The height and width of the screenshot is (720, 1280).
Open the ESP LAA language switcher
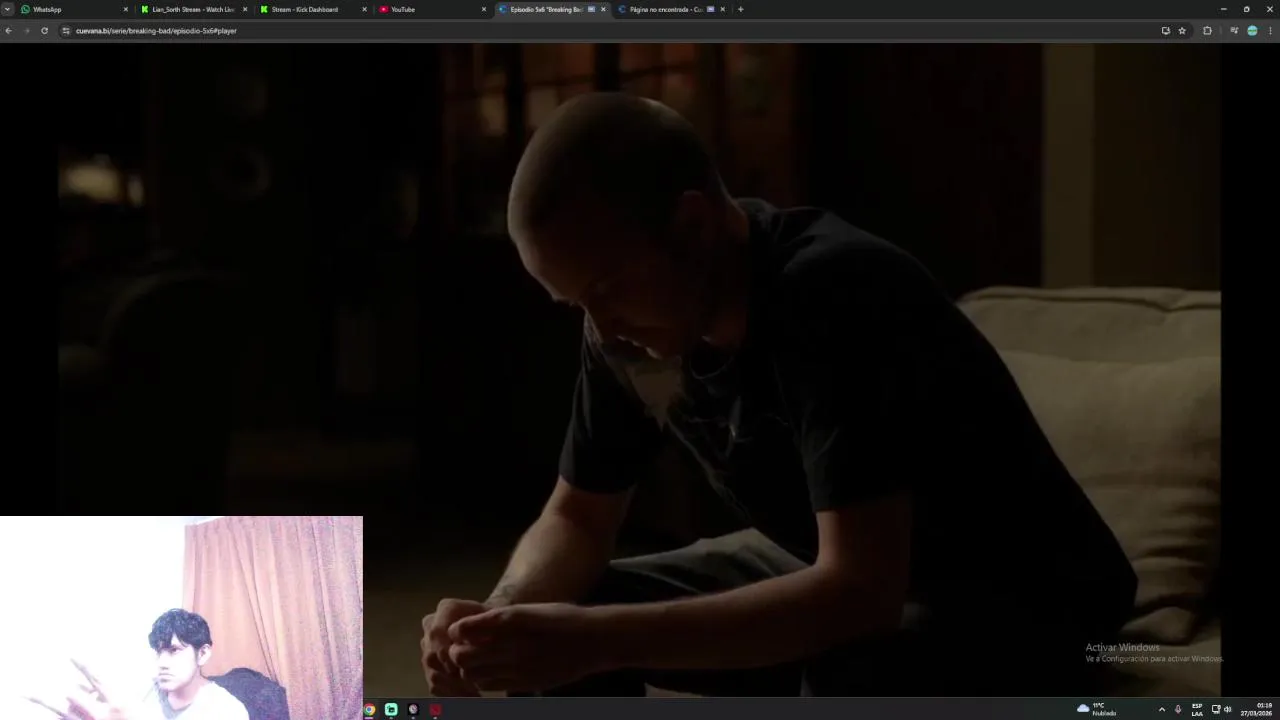pos(1197,710)
